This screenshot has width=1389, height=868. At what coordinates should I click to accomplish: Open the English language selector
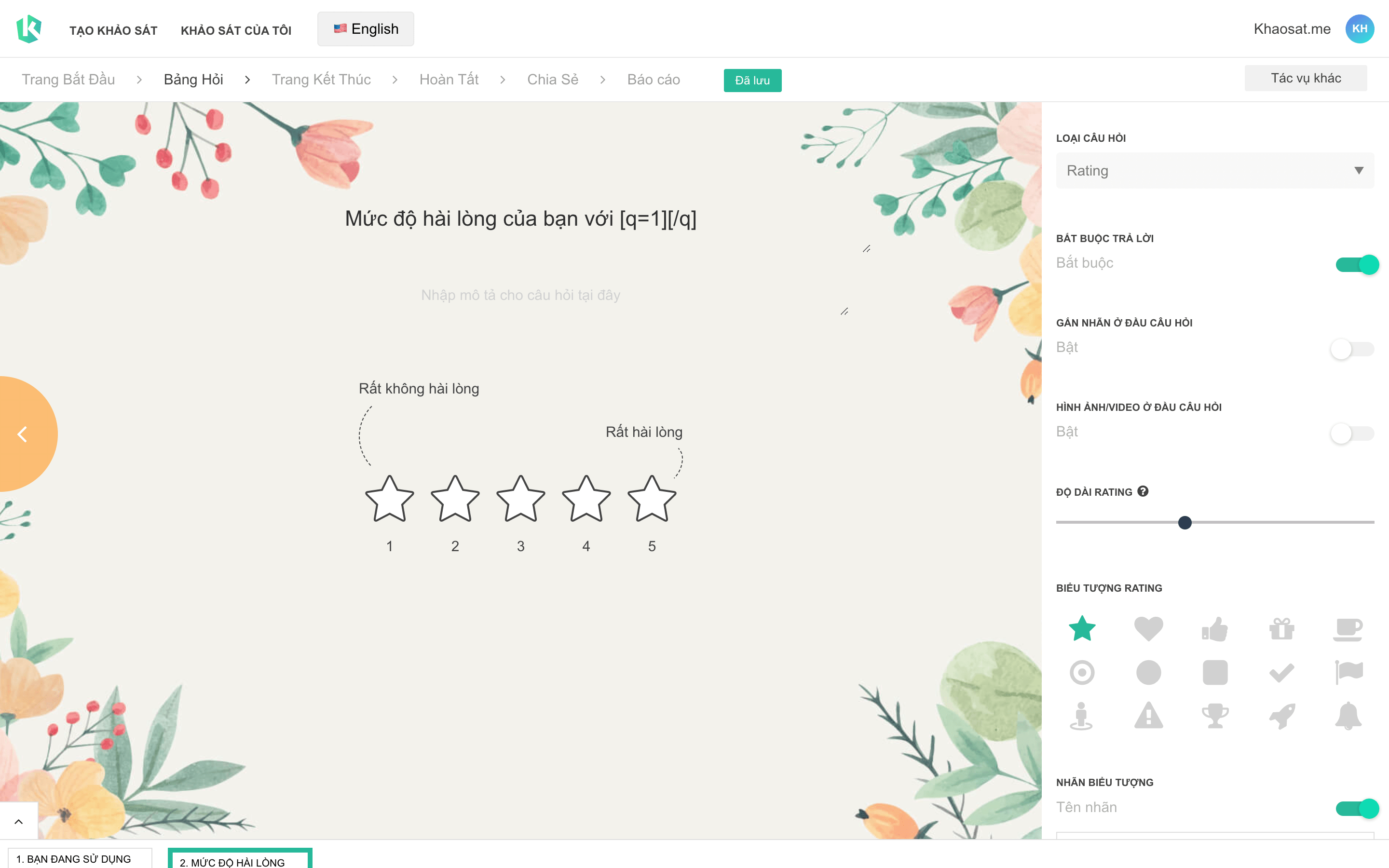pos(366,29)
